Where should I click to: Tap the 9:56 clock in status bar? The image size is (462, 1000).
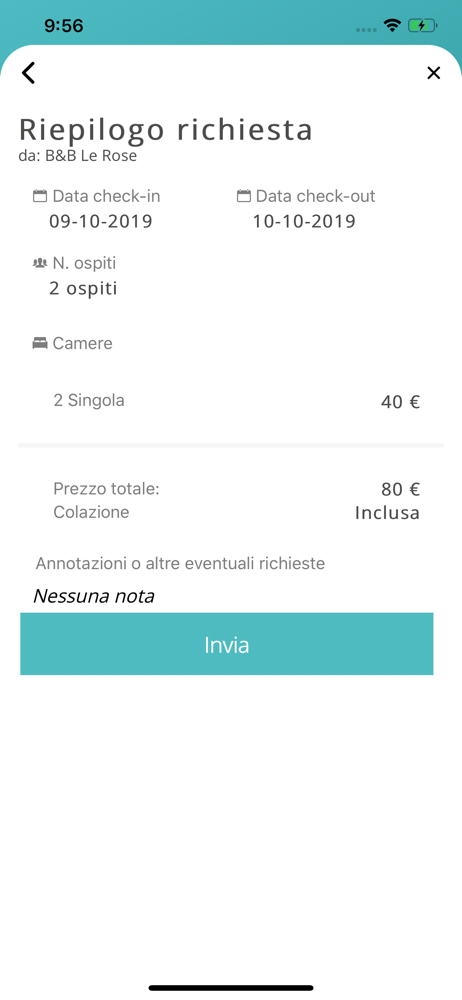click(64, 26)
